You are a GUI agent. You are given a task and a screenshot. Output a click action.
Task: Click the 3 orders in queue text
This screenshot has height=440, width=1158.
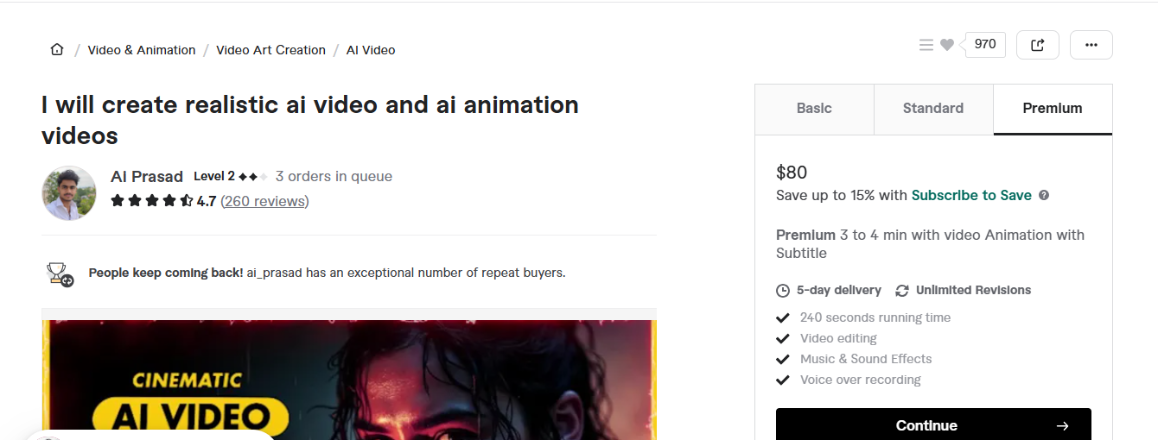(334, 176)
